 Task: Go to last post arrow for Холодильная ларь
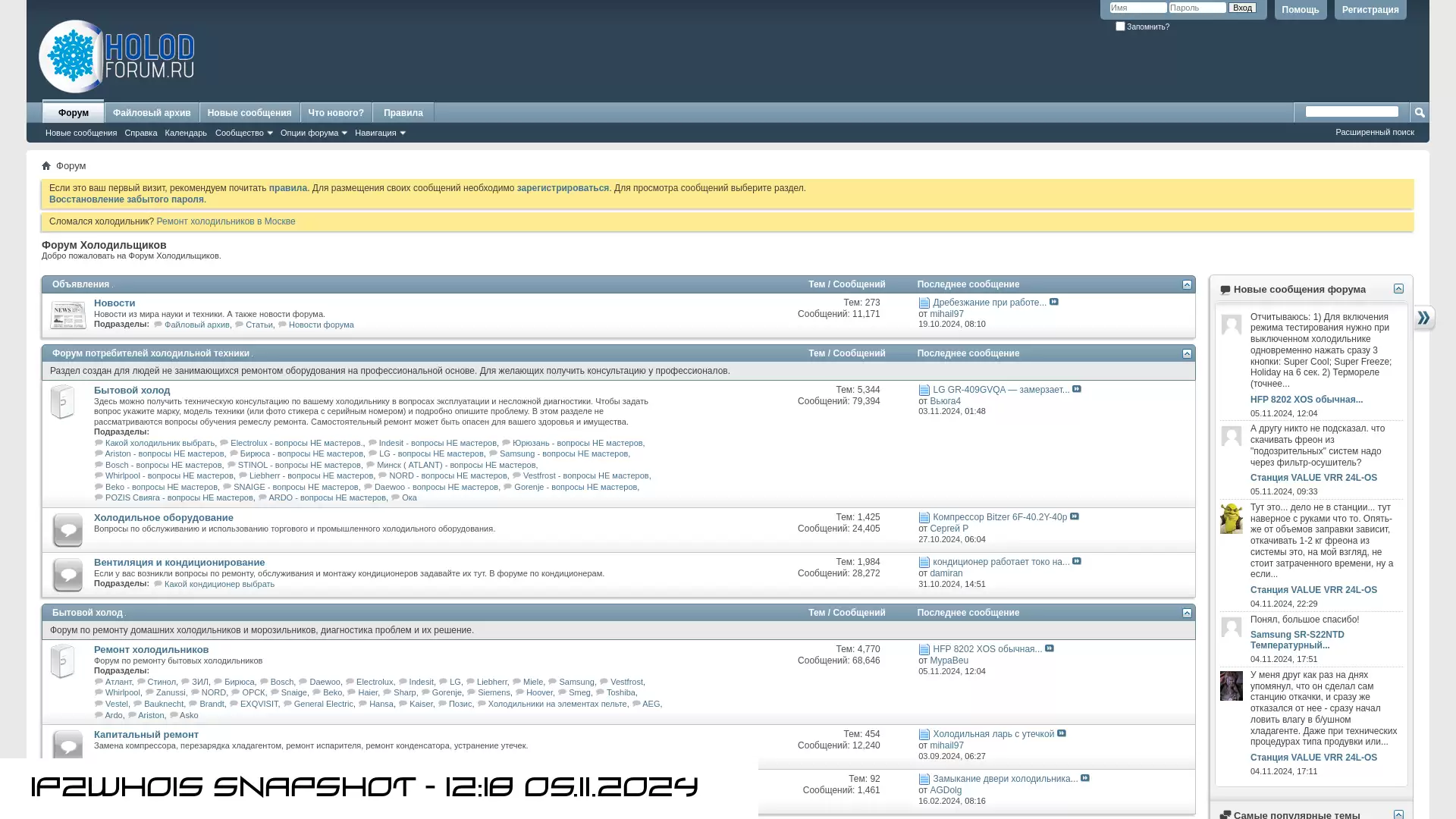tap(1062, 733)
